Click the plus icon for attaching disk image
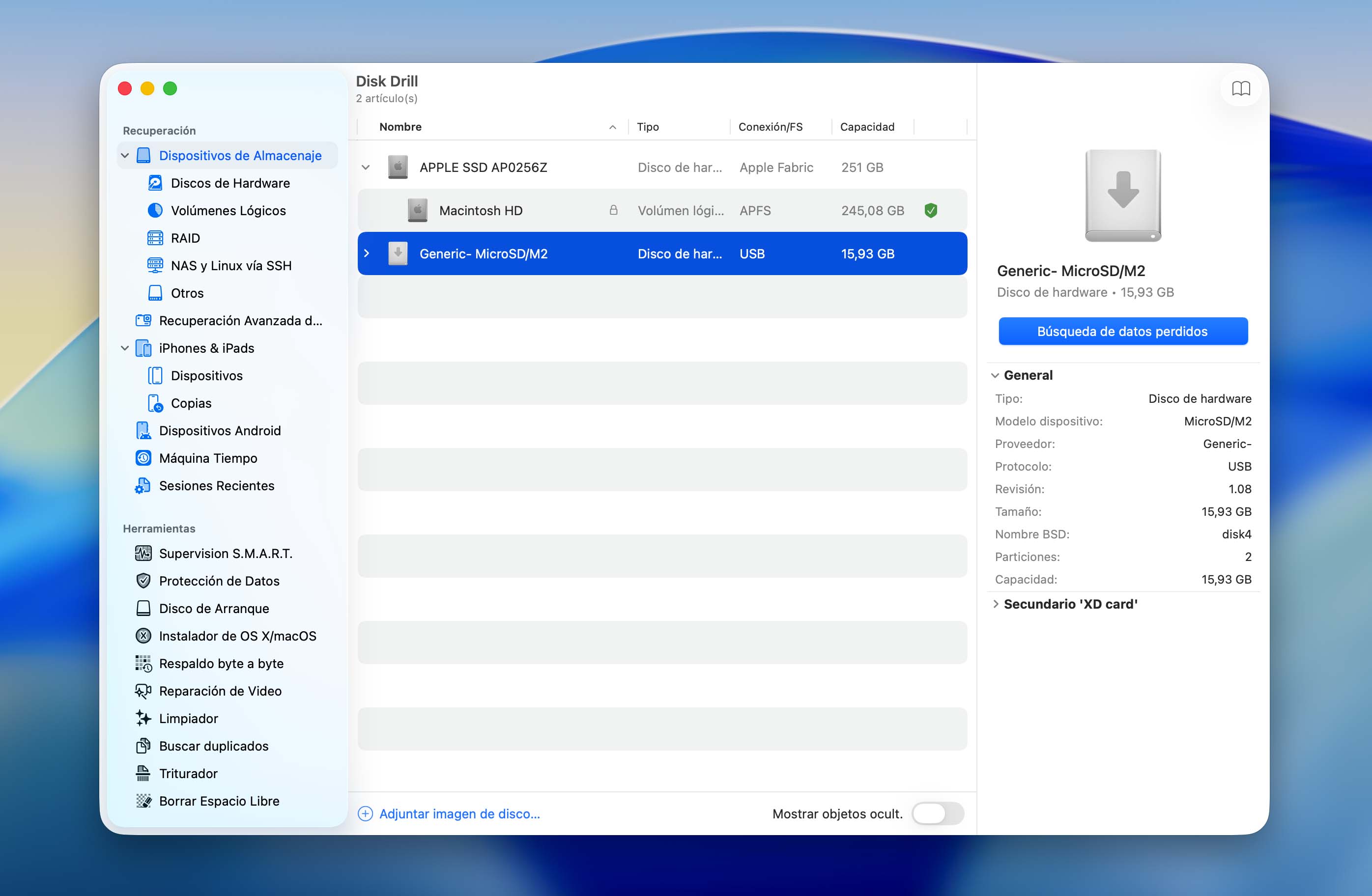 [365, 813]
